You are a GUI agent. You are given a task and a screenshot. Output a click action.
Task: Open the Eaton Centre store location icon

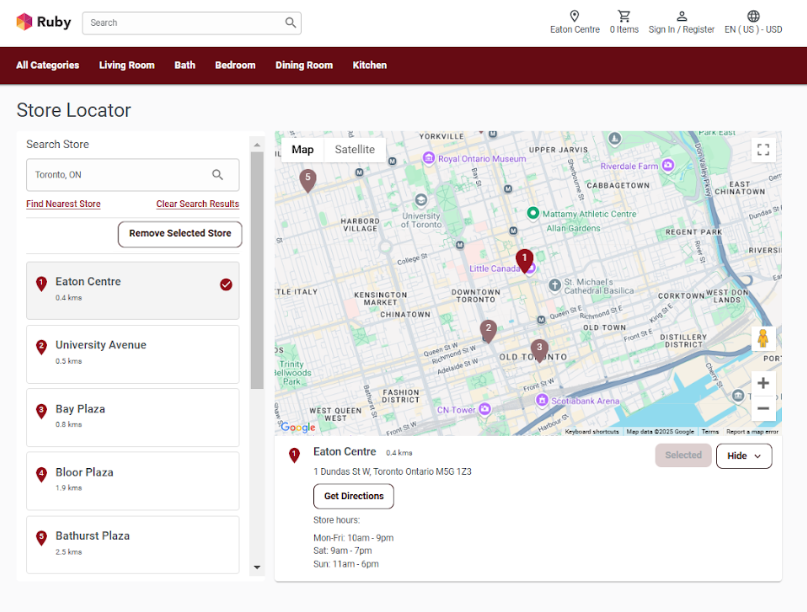574,16
